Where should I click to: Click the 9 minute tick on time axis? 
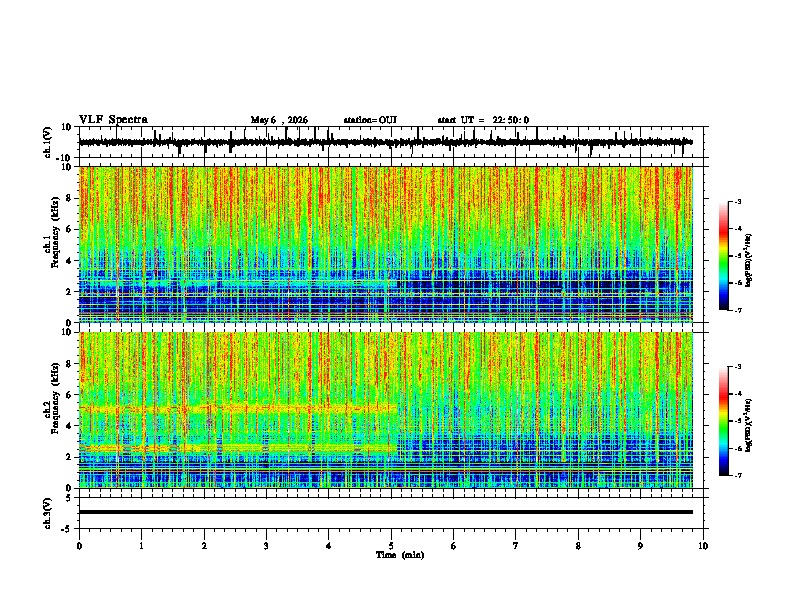pos(640,546)
